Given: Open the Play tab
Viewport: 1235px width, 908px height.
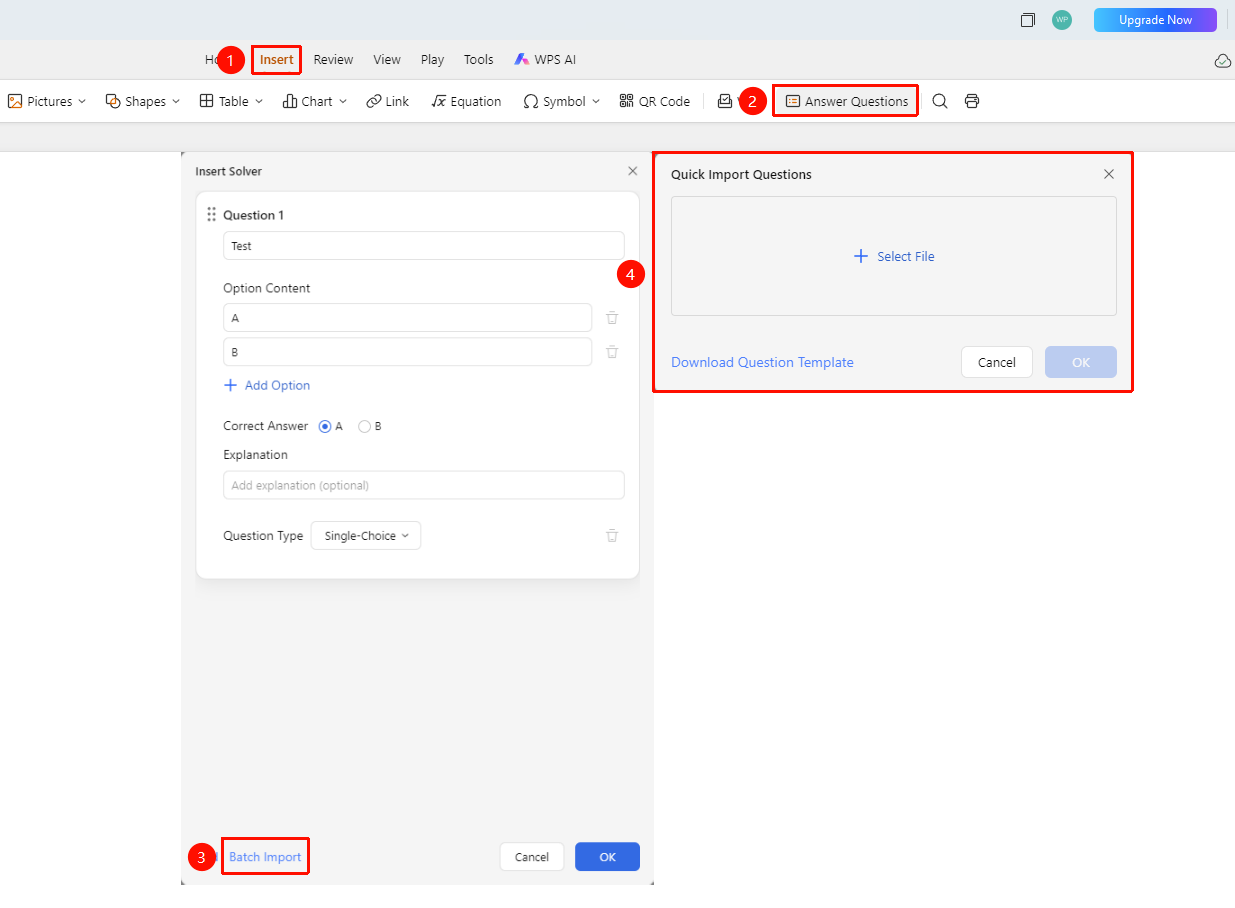Looking at the screenshot, I should (432, 60).
